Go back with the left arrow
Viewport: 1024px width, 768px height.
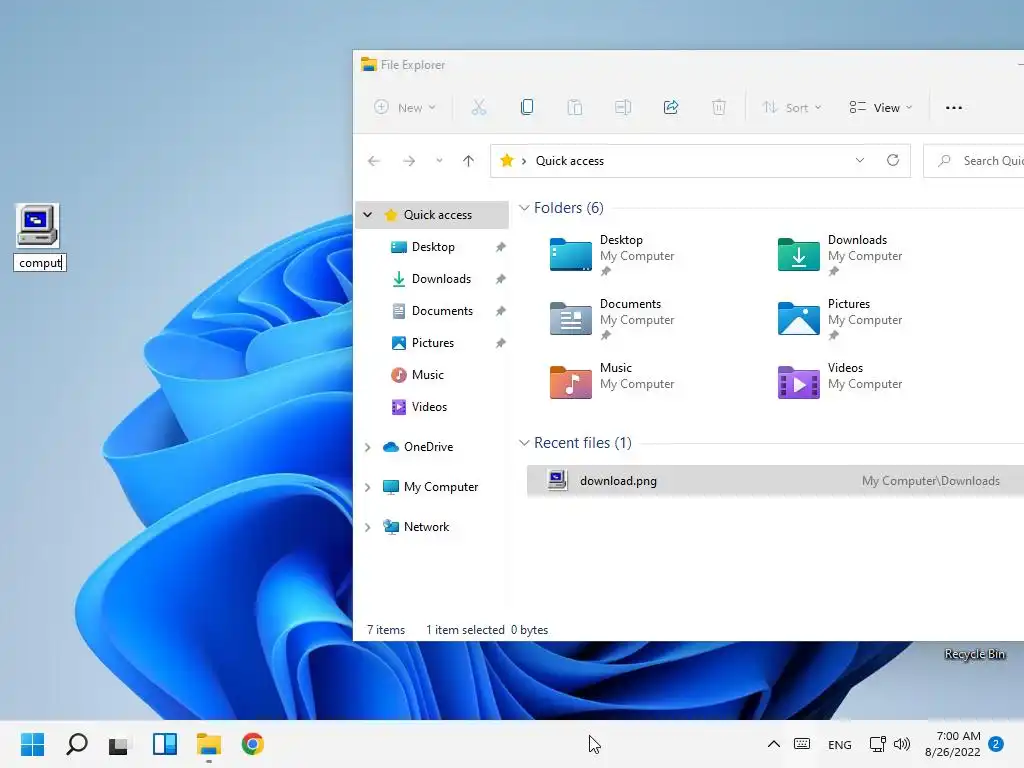[x=374, y=161]
